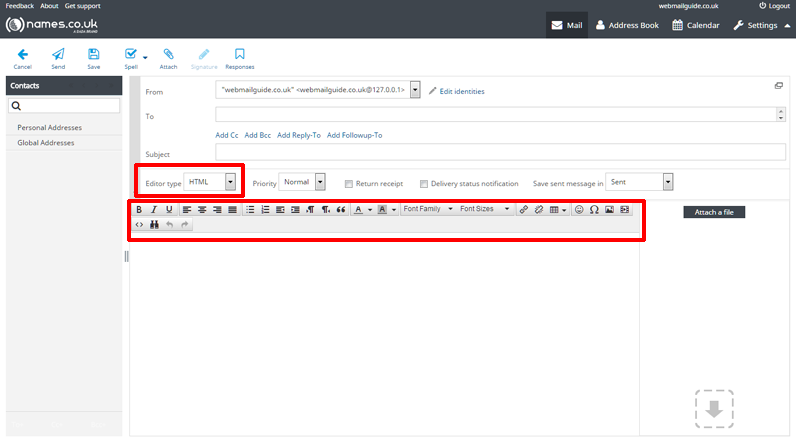Open the Priority dropdown
This screenshot has height=448, width=796.
(x=302, y=182)
